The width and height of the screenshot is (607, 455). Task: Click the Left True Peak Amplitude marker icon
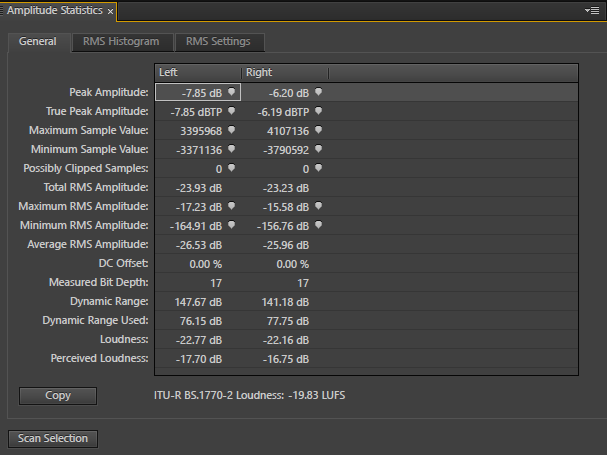(231, 111)
